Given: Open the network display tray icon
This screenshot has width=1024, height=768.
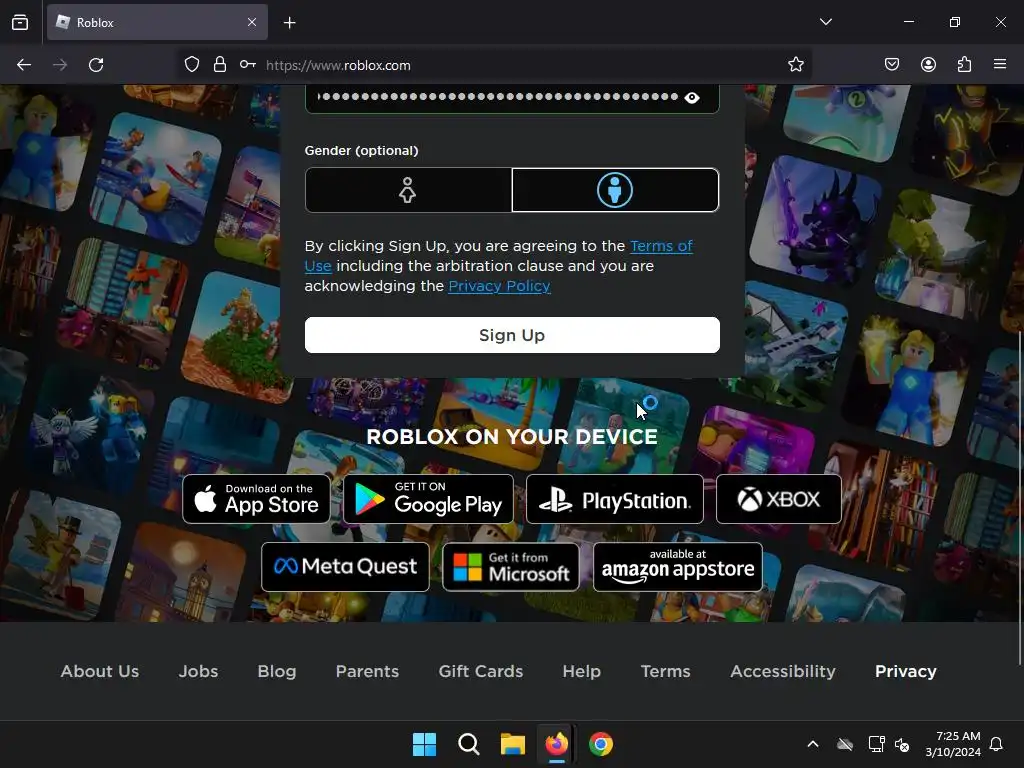Looking at the screenshot, I should click(876, 744).
